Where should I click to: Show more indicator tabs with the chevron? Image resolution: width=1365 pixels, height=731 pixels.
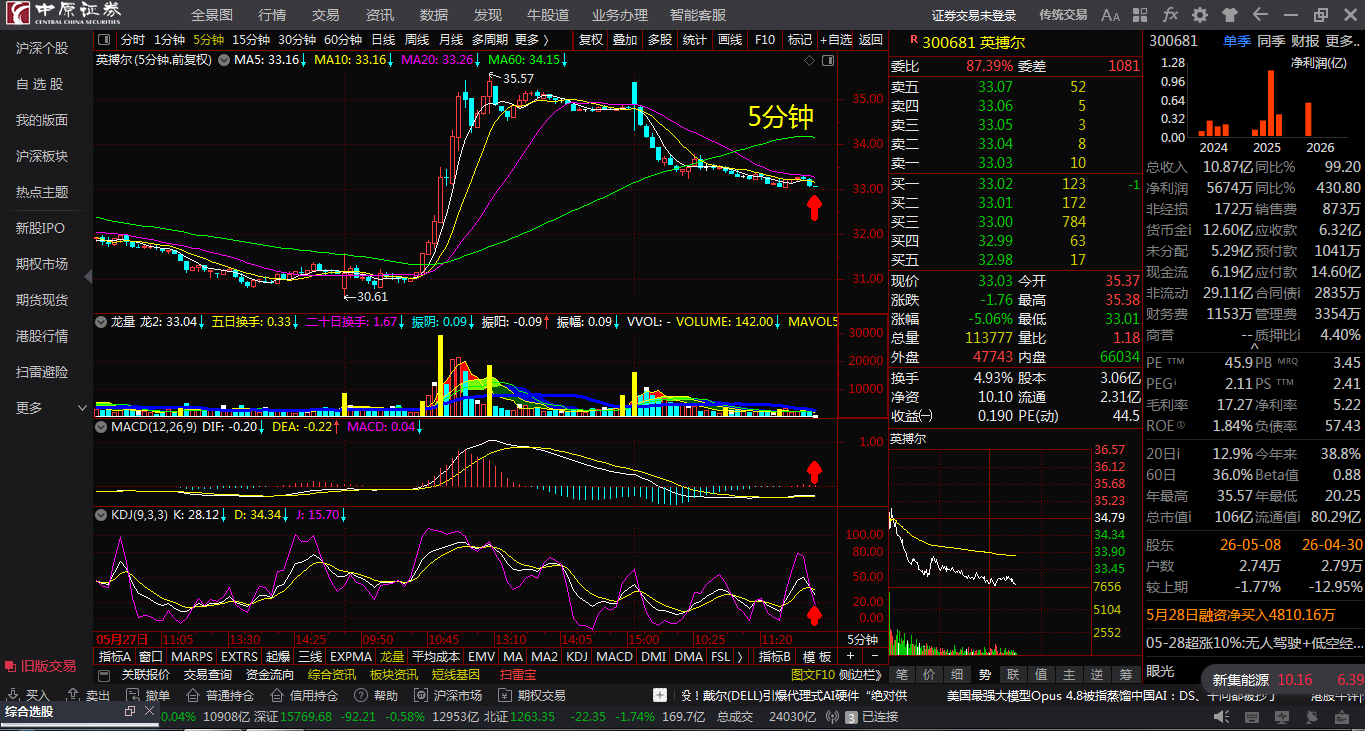(x=740, y=657)
